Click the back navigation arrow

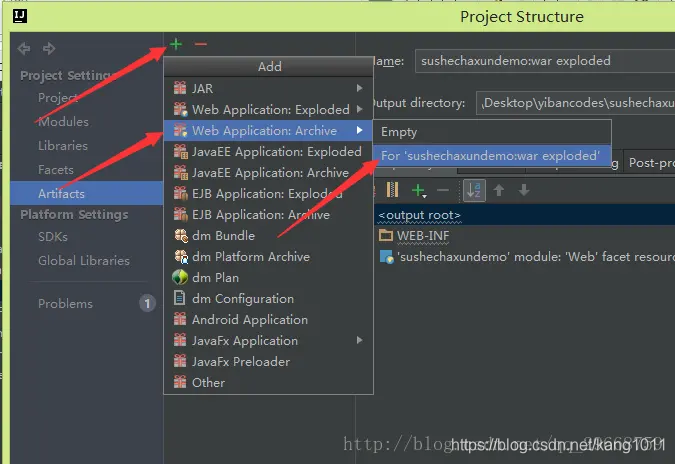point(24,48)
